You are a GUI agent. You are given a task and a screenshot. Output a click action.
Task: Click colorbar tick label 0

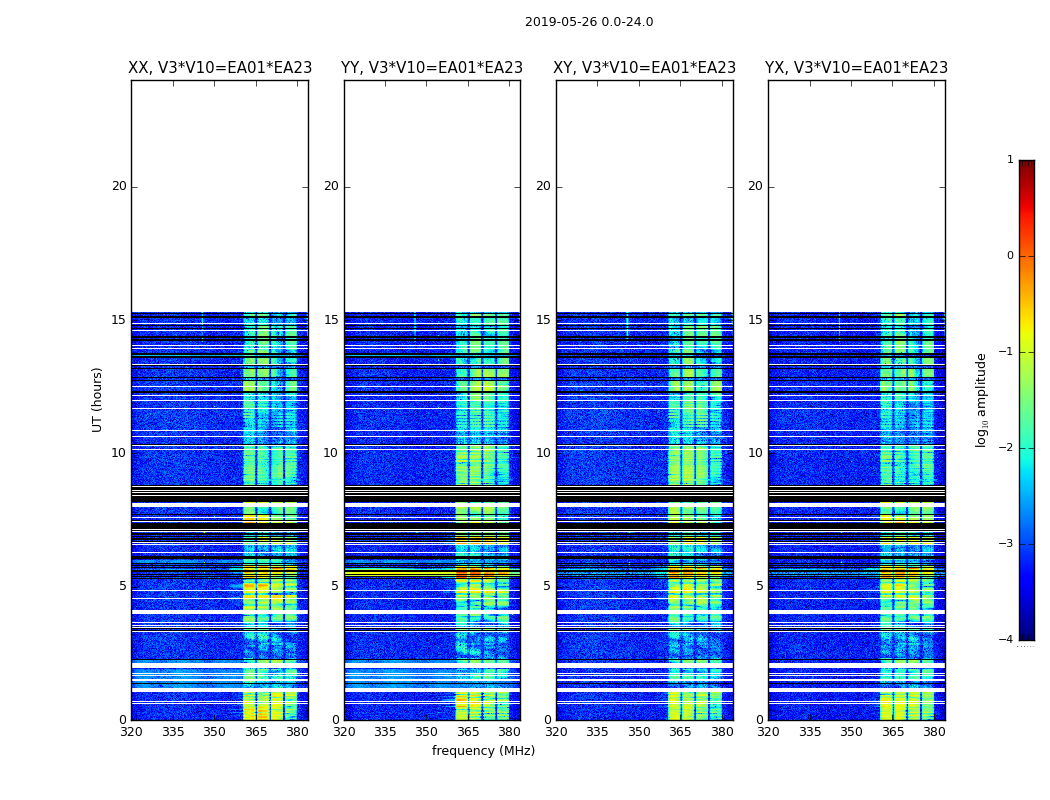pos(1010,256)
